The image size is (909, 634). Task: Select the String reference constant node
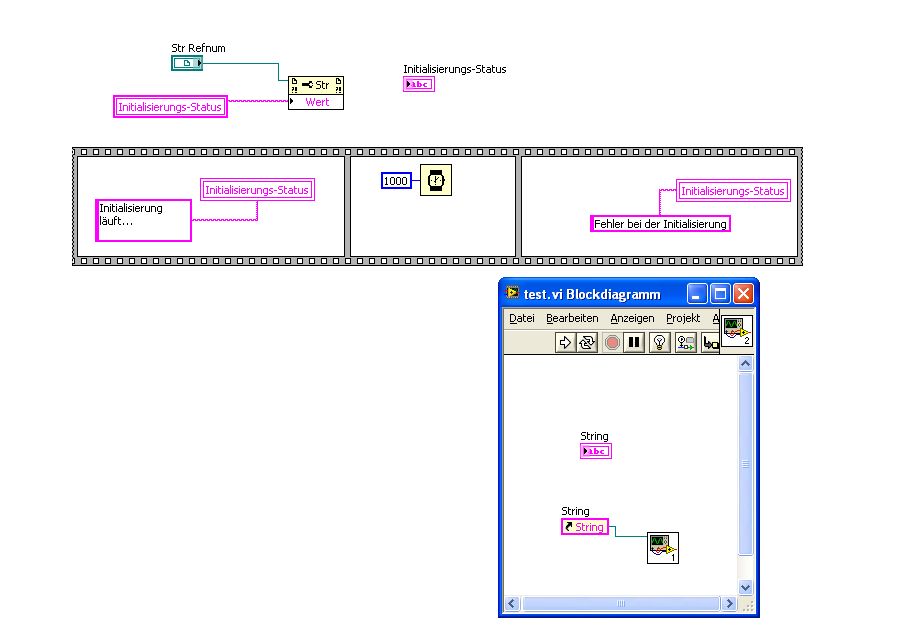pyautogui.click(x=585, y=527)
